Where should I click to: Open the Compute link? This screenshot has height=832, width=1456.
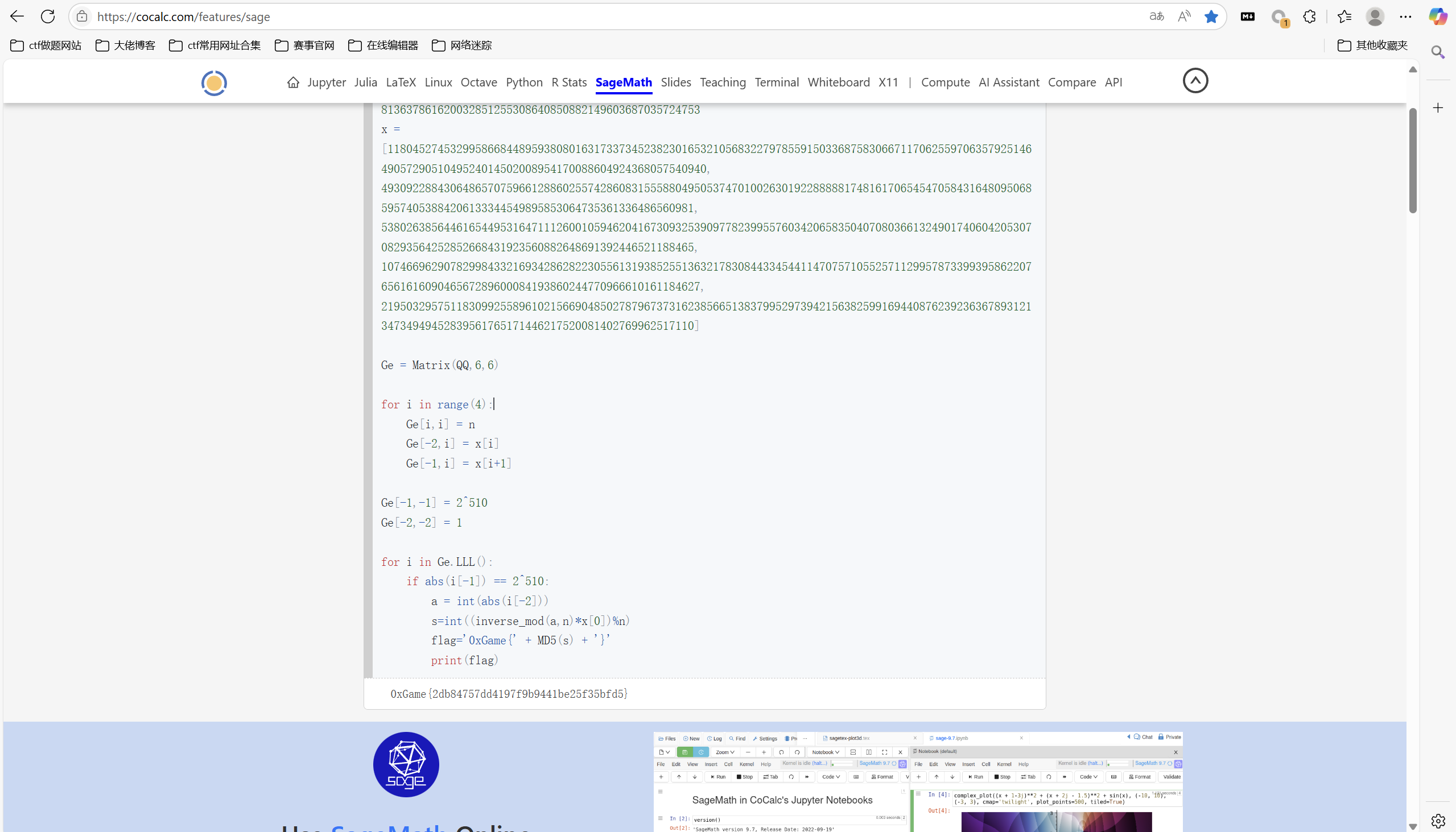point(946,82)
